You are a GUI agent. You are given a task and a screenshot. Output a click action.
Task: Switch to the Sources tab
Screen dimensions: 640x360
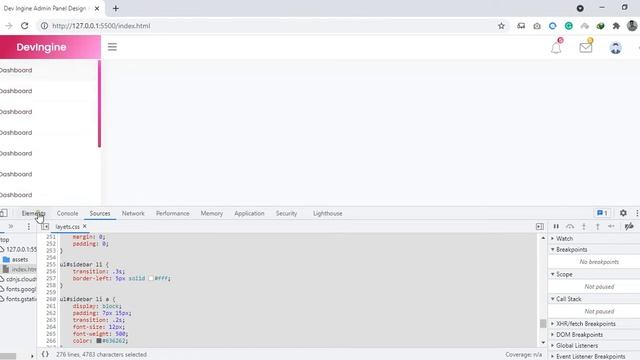click(x=100, y=213)
